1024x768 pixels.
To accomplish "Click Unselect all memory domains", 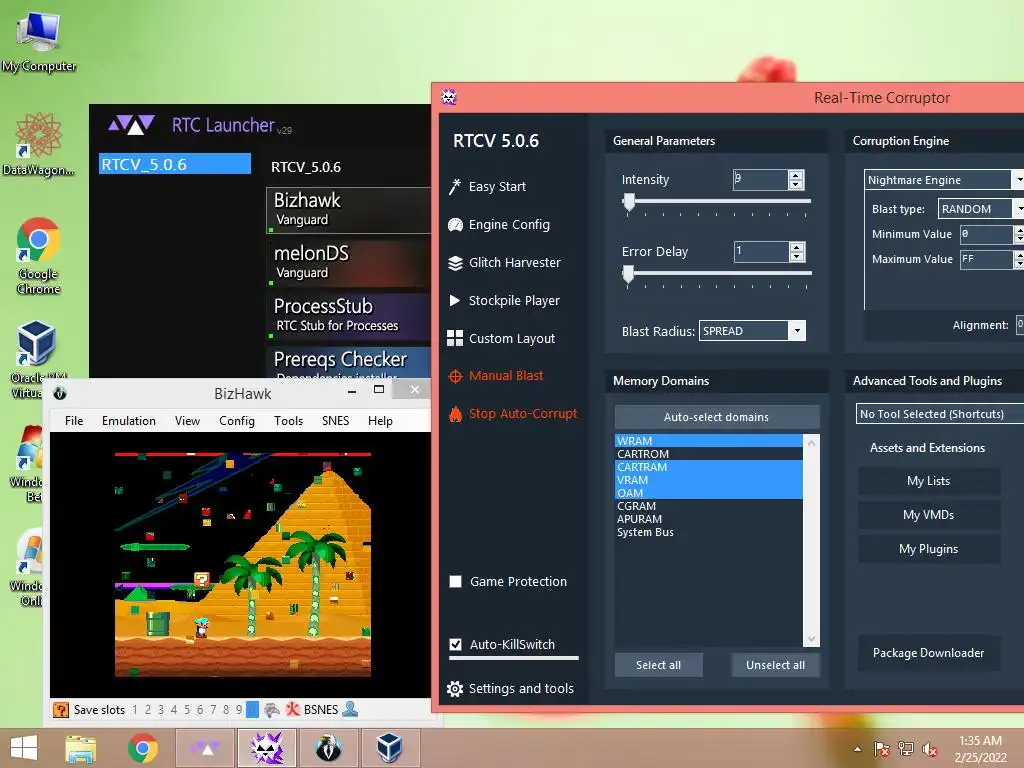I will click(x=775, y=665).
